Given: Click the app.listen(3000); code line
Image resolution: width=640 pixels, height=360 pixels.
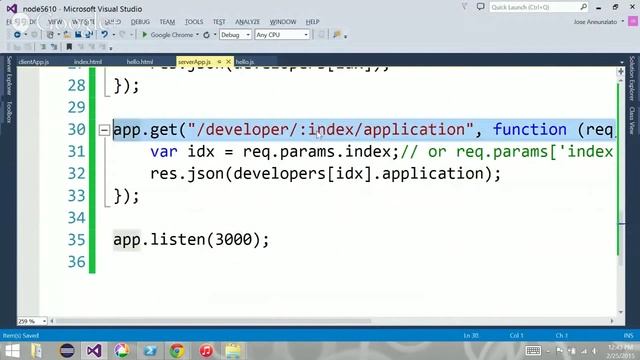Looking at the screenshot, I should [191, 240].
